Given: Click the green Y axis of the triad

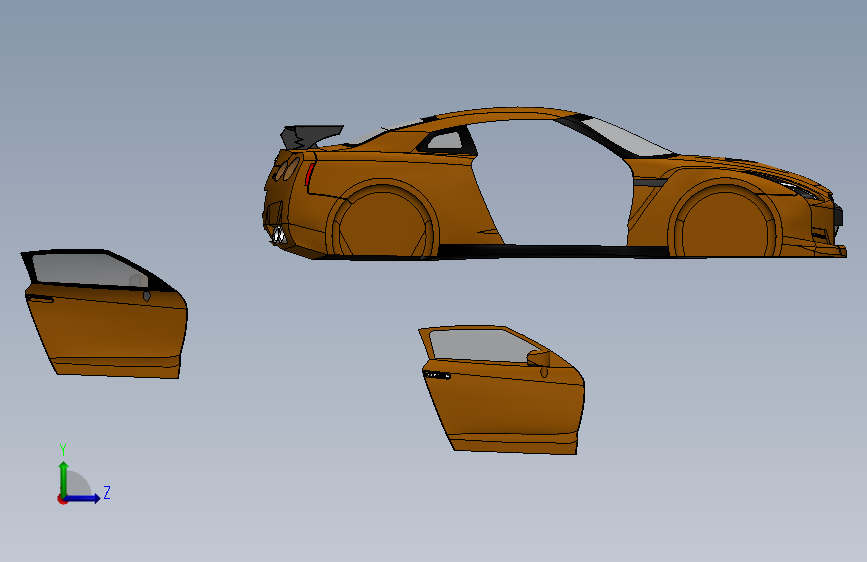Looking at the screenshot, I should [x=64, y=479].
